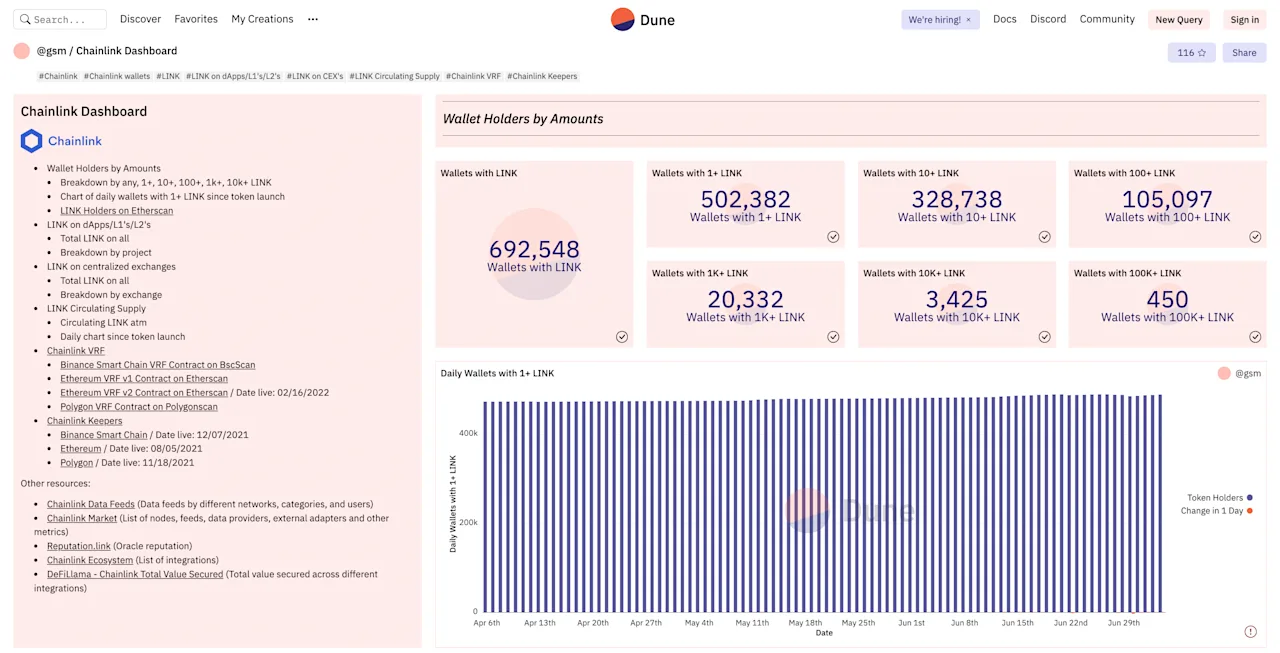Open LINK Holders on Etherscan link
This screenshot has height=653, width=1280.
[116, 210]
